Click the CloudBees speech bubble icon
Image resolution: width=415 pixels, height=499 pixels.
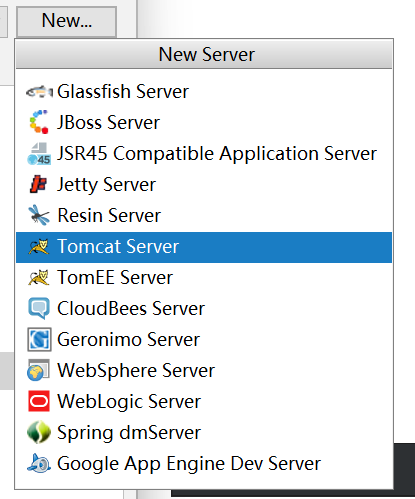click(39, 308)
